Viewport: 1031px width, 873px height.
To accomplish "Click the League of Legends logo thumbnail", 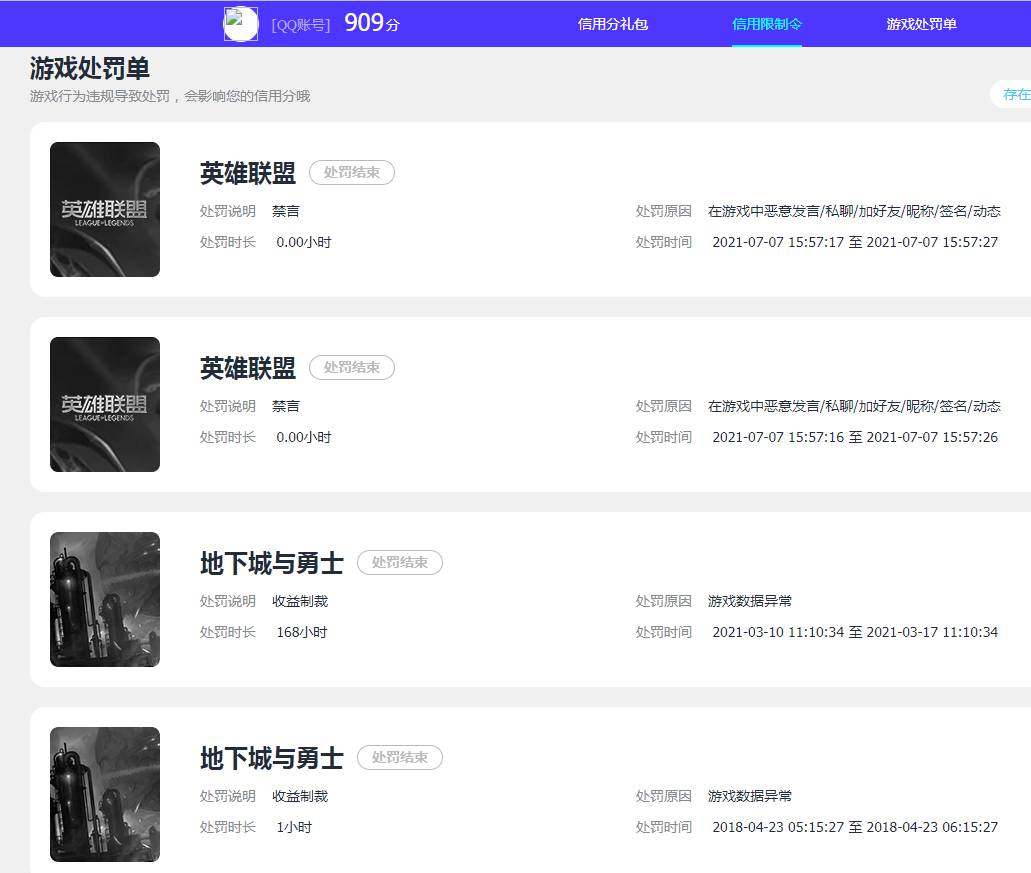I will [104, 208].
